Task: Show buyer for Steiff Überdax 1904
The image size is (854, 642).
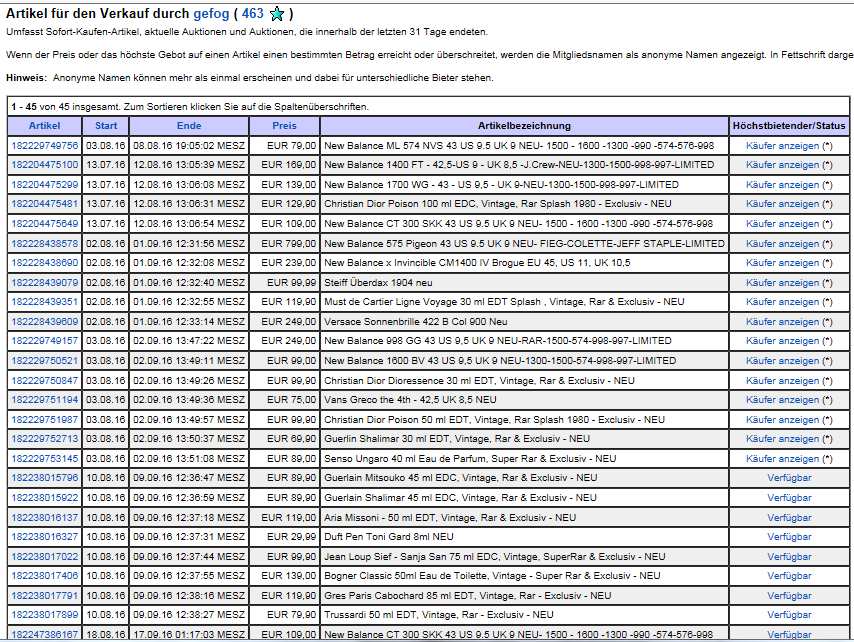Action: click(783, 283)
